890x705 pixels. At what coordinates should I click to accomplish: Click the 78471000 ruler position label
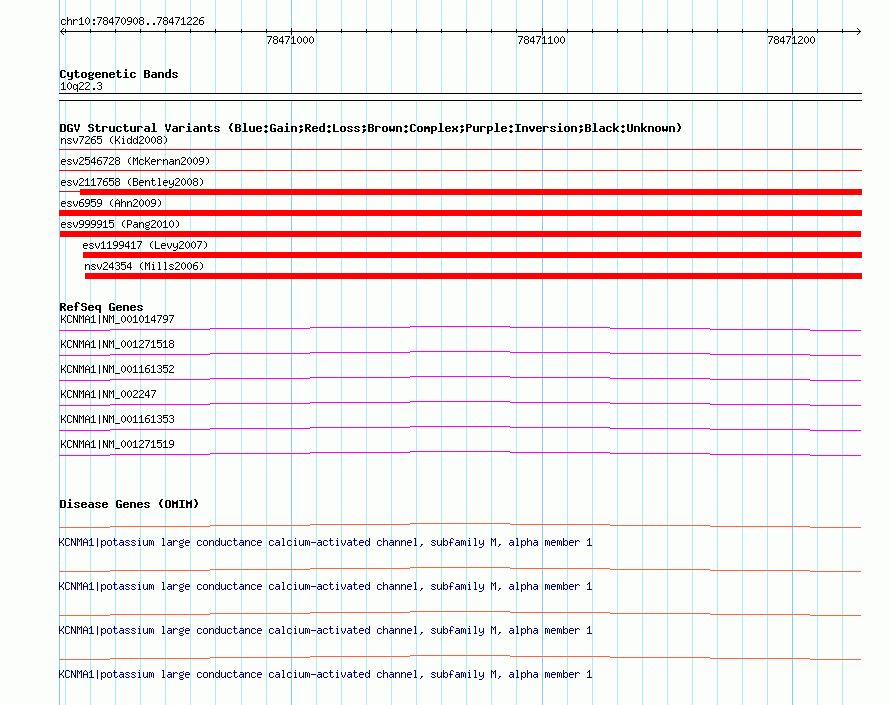(290, 40)
